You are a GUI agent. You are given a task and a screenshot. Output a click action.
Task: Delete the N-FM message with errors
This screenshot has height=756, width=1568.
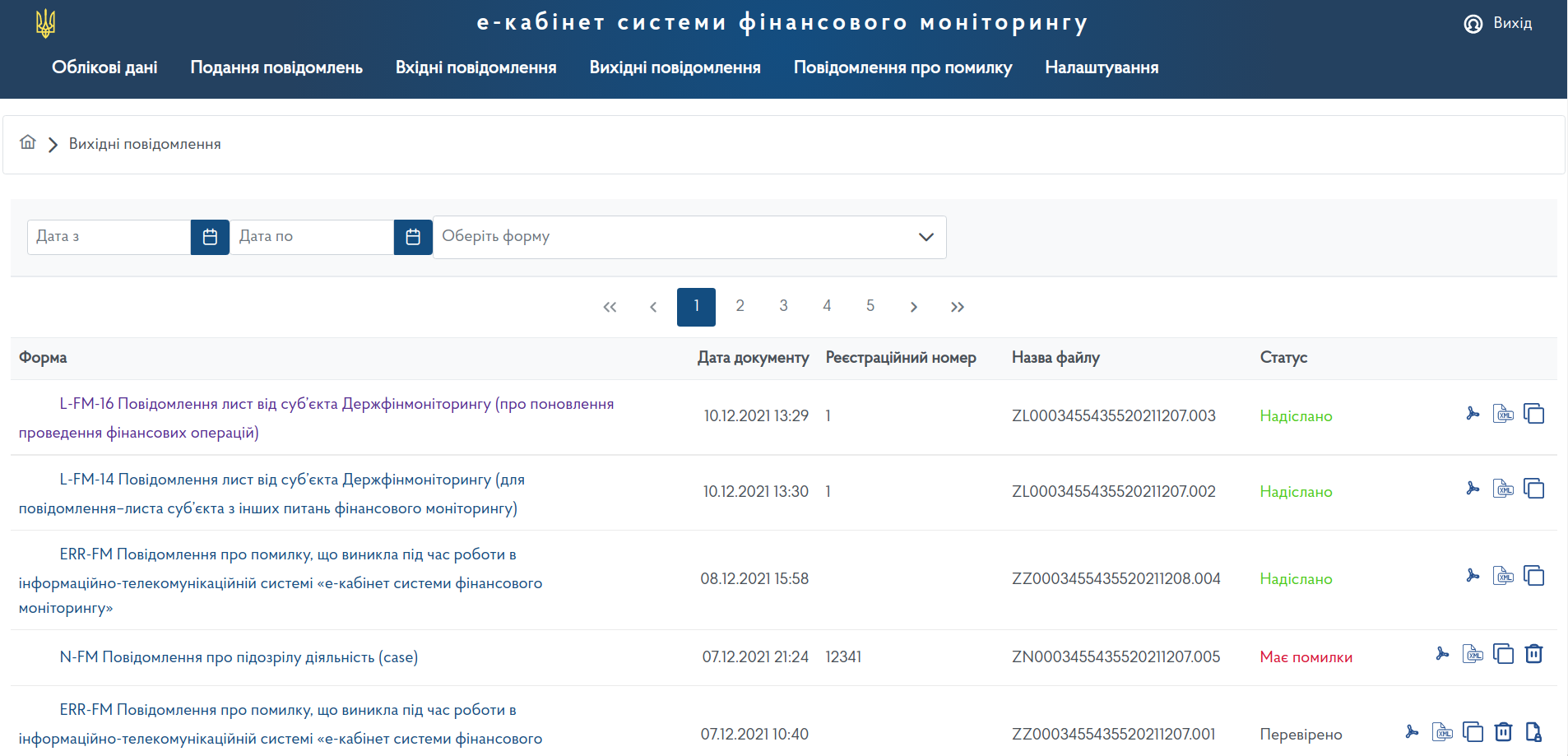click(x=1533, y=655)
